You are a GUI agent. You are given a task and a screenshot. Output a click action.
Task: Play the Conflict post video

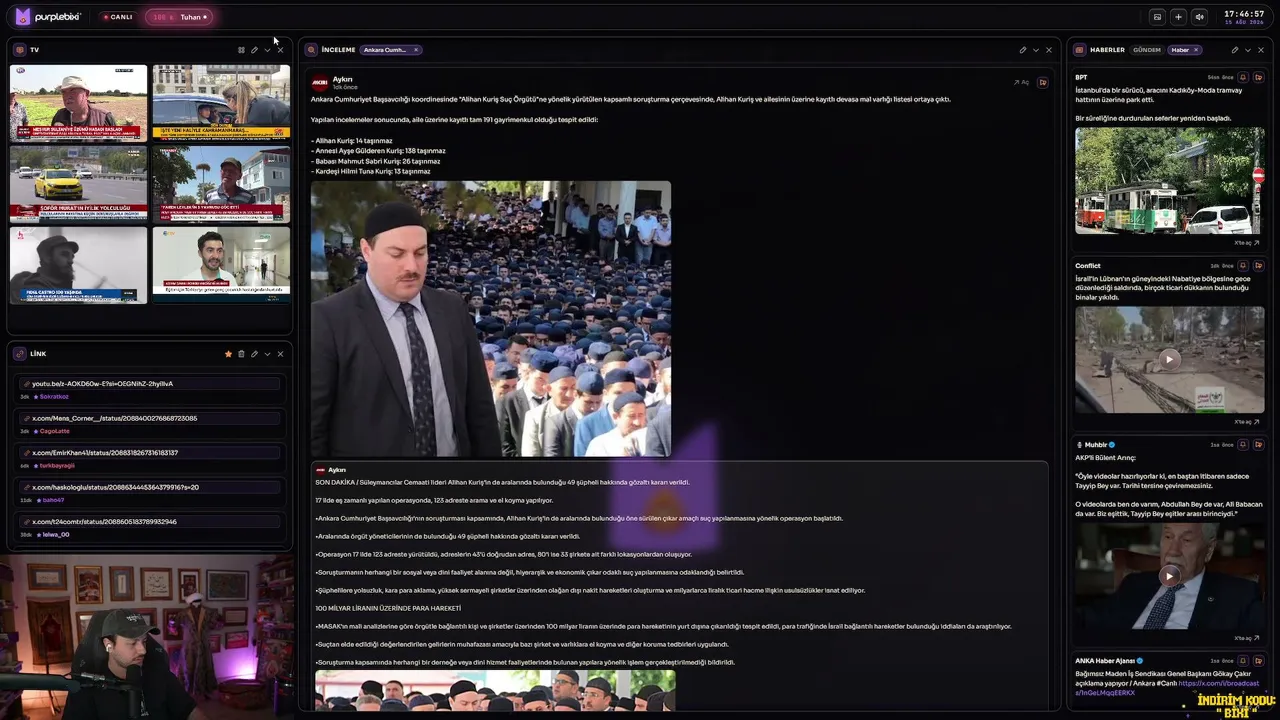[x=1170, y=359]
